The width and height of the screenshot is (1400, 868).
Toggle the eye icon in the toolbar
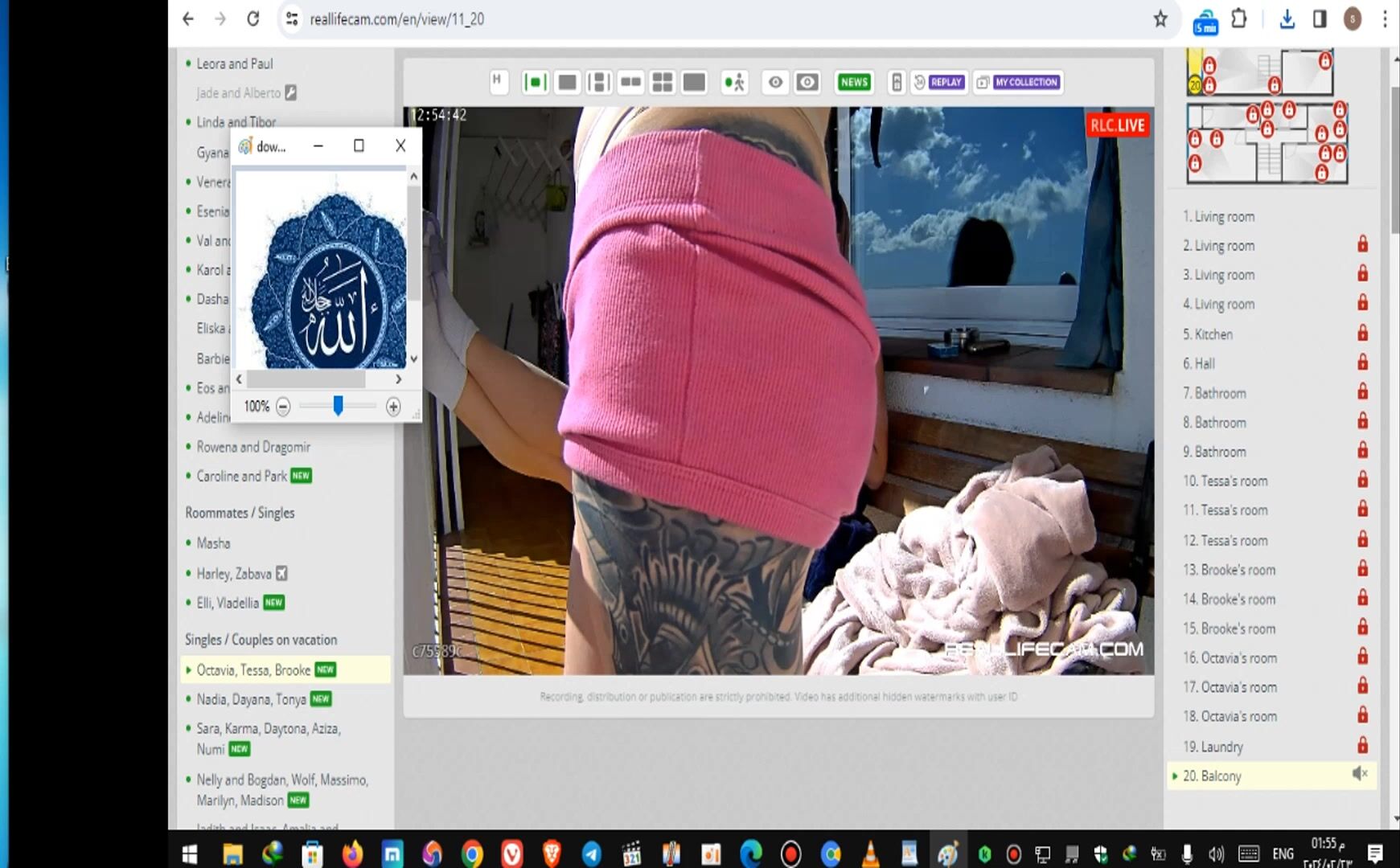click(775, 82)
